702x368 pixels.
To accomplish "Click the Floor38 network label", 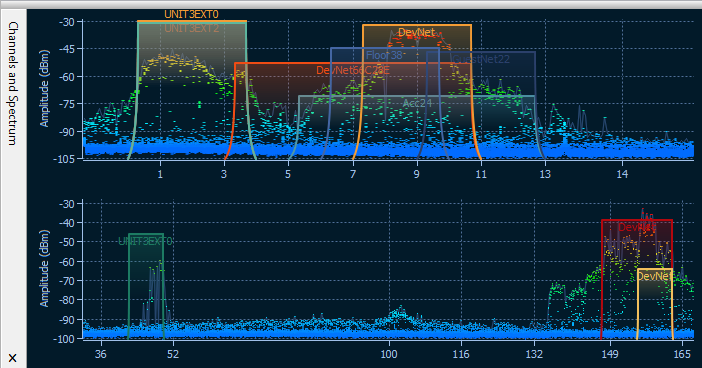I will tap(384, 55).
